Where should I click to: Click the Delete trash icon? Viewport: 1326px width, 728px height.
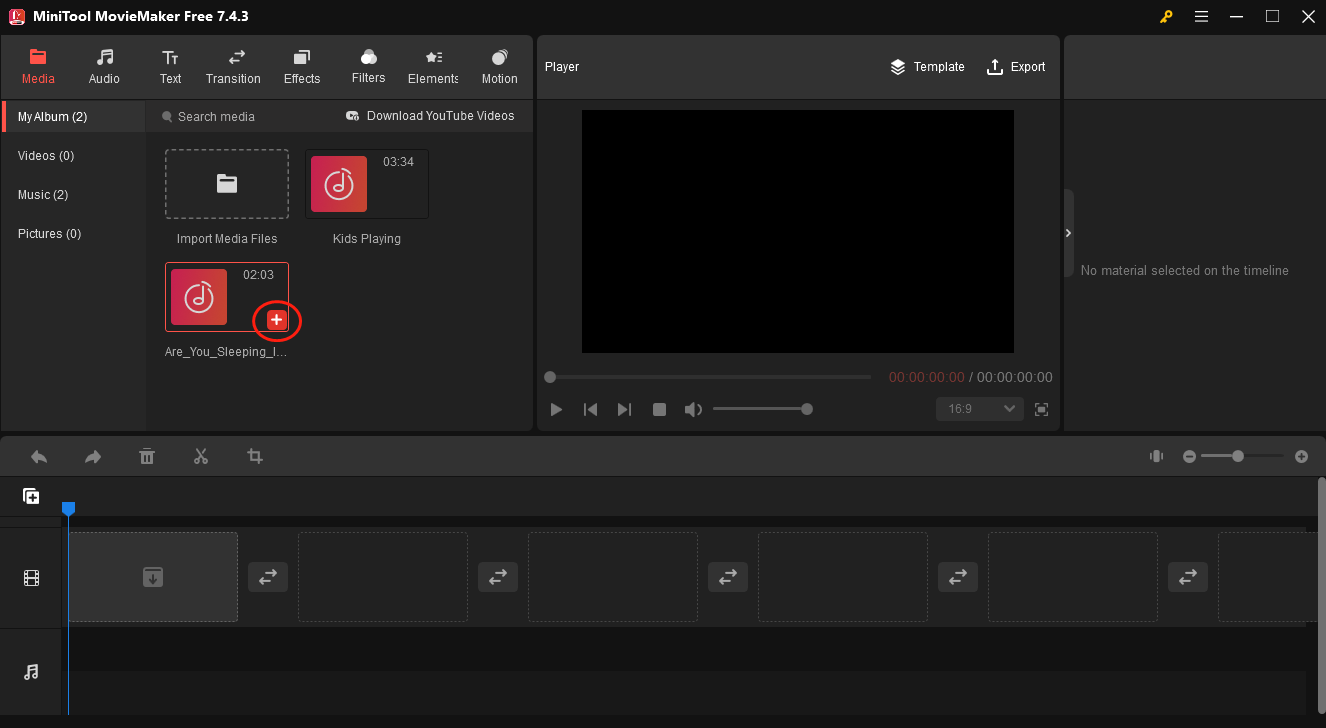pos(147,456)
